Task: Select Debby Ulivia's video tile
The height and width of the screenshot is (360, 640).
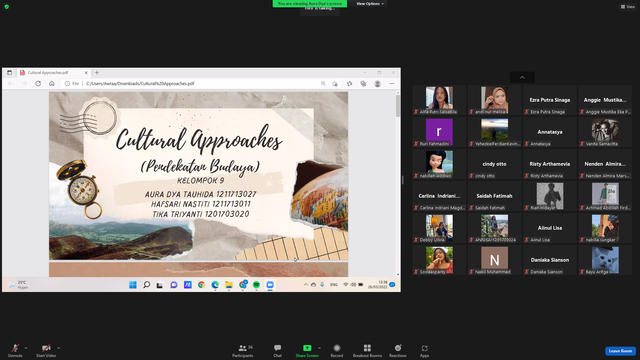Action: point(439,228)
